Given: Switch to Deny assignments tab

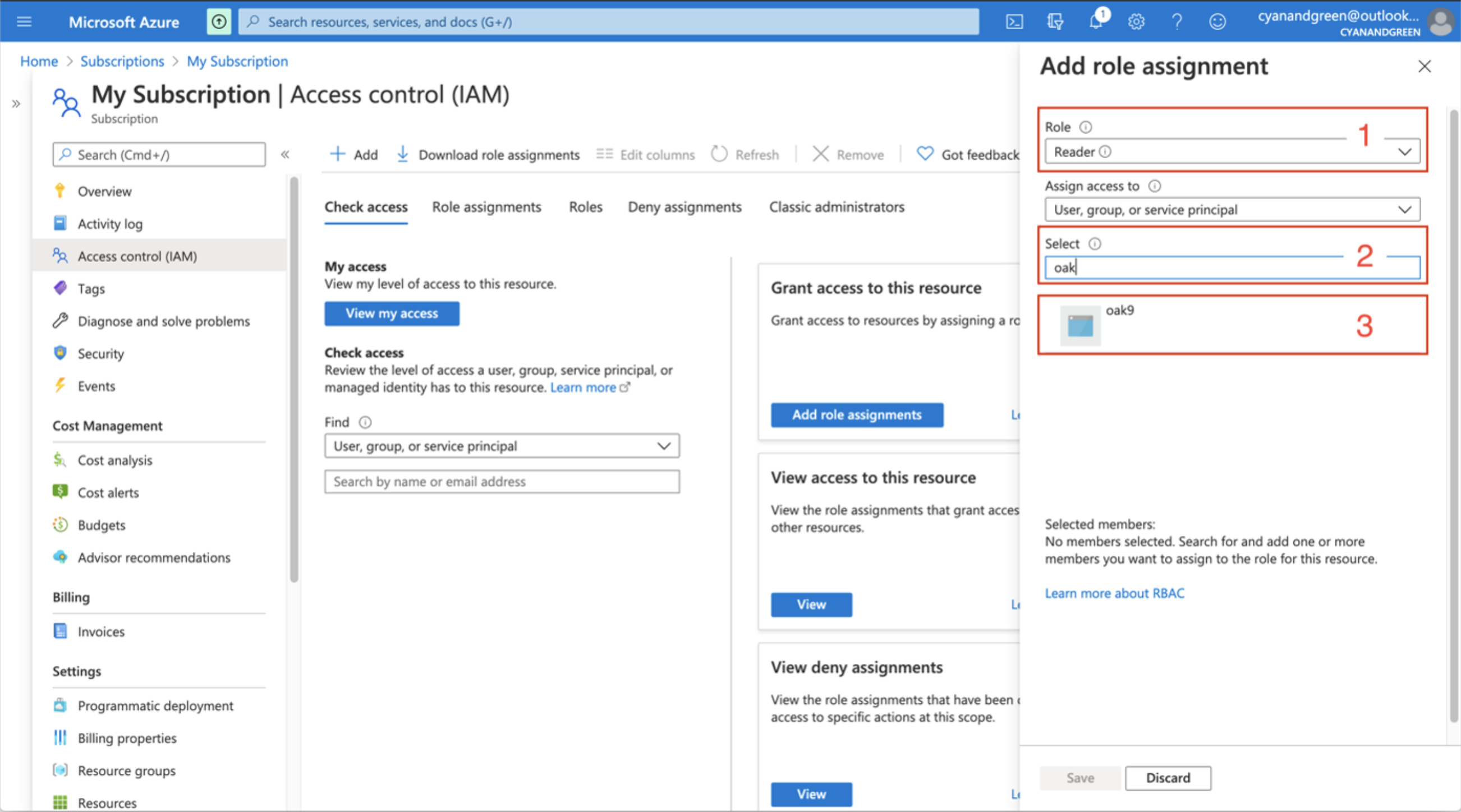Looking at the screenshot, I should click(684, 207).
